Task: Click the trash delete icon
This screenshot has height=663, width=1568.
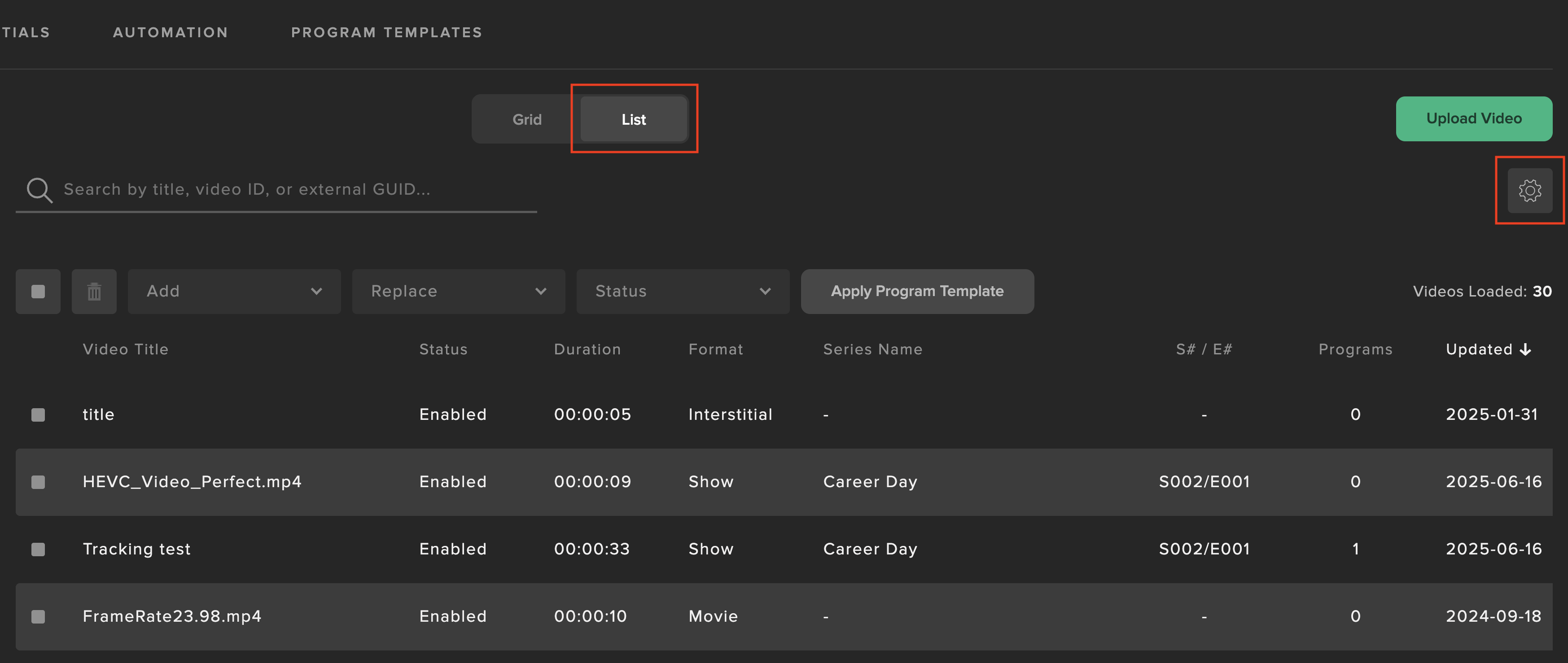Action: pyautogui.click(x=94, y=292)
